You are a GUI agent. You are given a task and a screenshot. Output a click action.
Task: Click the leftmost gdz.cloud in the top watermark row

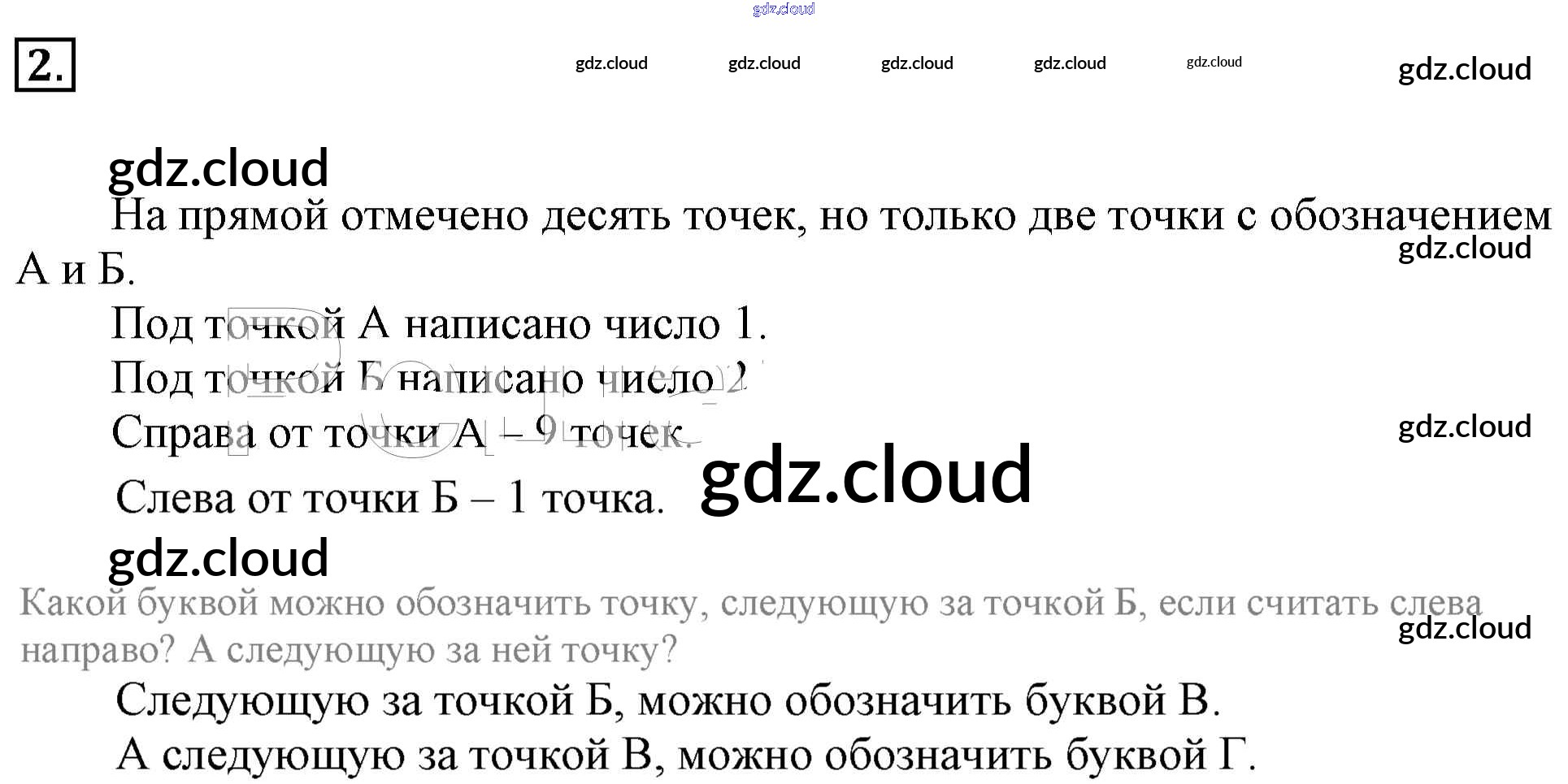(x=611, y=63)
